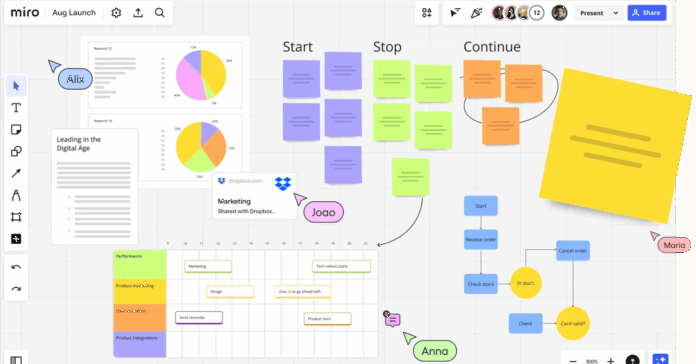Image resolution: width=696 pixels, height=364 pixels.
Task: Select the Text tool
Action: point(16,107)
